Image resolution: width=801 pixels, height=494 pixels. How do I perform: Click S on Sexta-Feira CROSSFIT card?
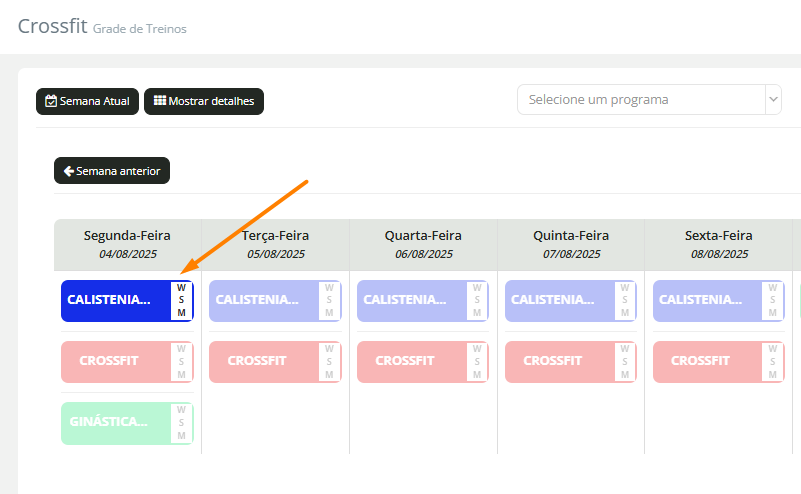click(773, 361)
